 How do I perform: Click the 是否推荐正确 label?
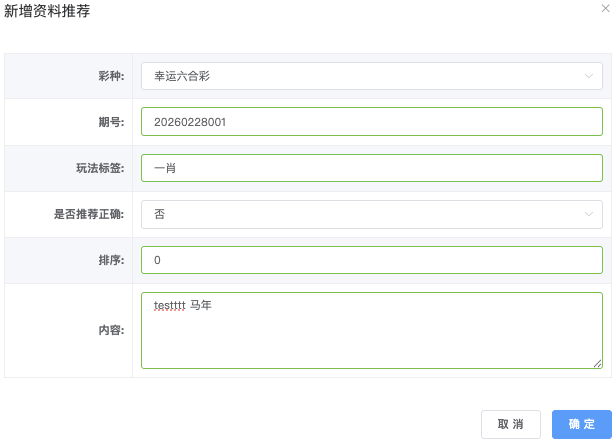(88, 214)
